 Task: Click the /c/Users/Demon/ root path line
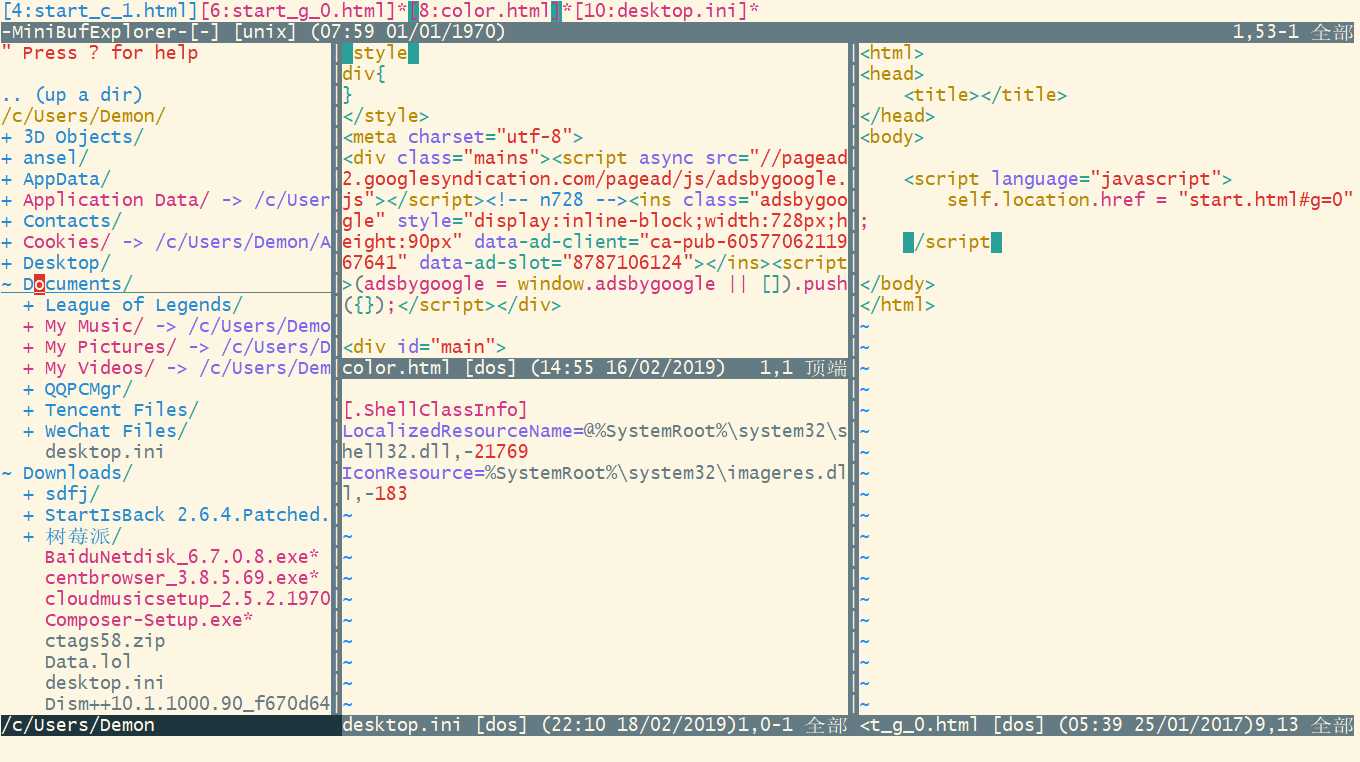[x=84, y=116]
